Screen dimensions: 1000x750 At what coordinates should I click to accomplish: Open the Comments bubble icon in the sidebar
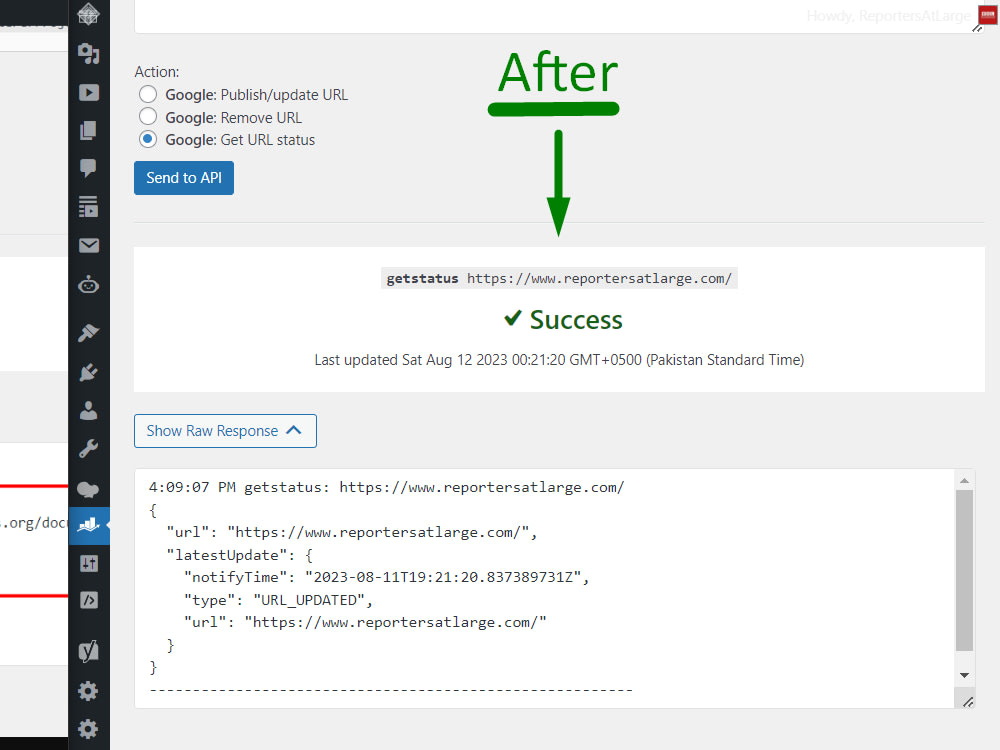pyautogui.click(x=88, y=168)
